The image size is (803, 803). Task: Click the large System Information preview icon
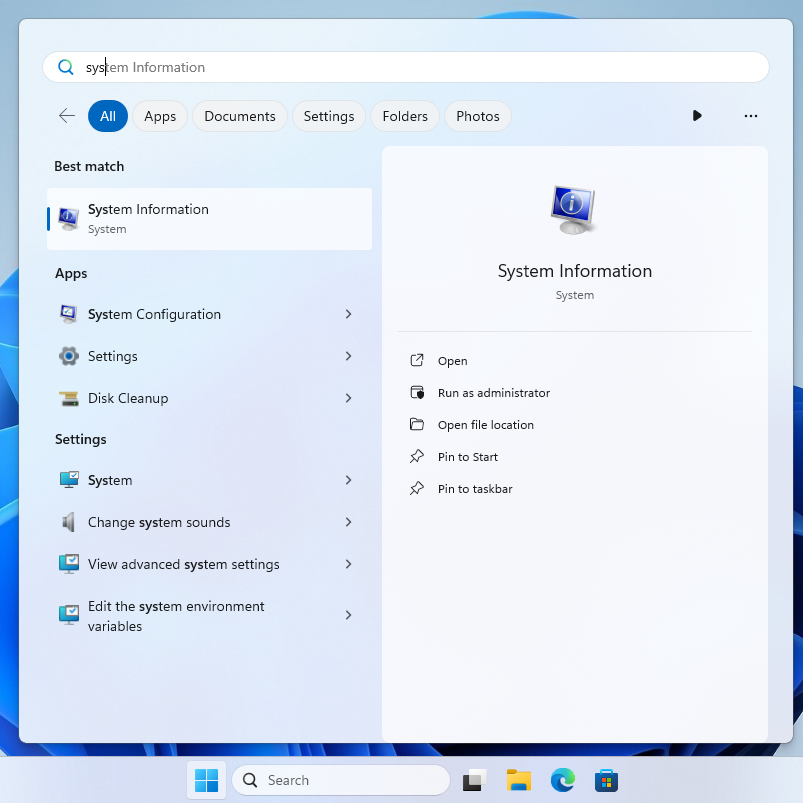tap(574, 209)
